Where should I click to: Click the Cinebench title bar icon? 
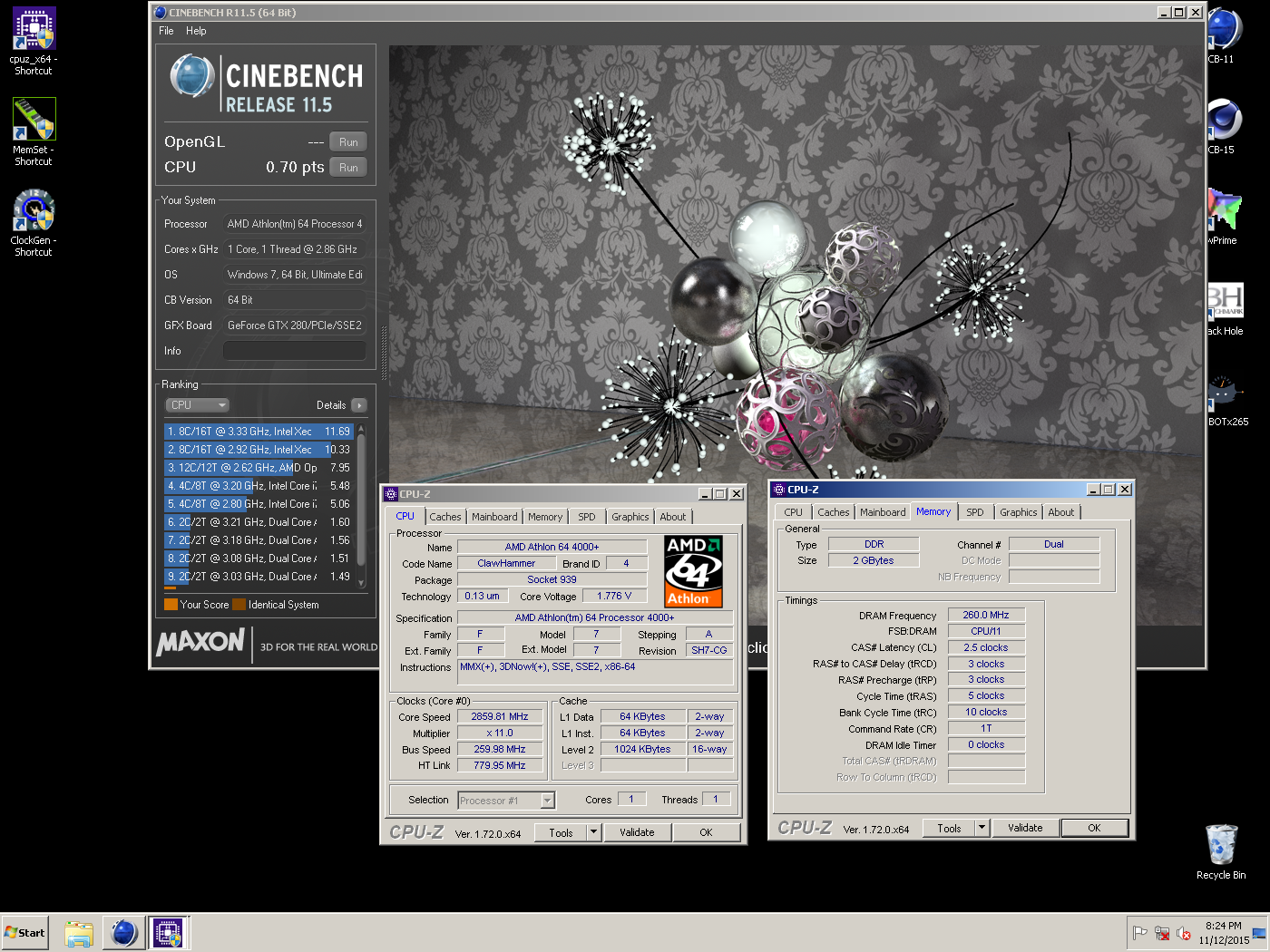click(x=161, y=13)
